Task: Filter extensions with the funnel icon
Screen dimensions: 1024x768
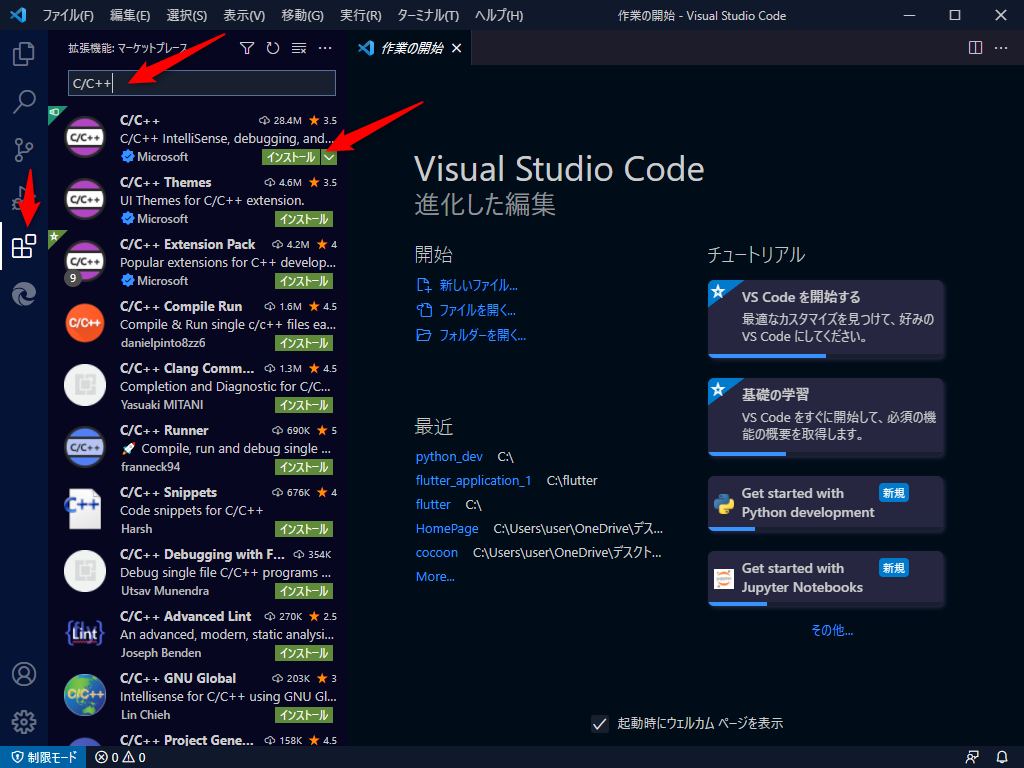Action: (x=247, y=48)
